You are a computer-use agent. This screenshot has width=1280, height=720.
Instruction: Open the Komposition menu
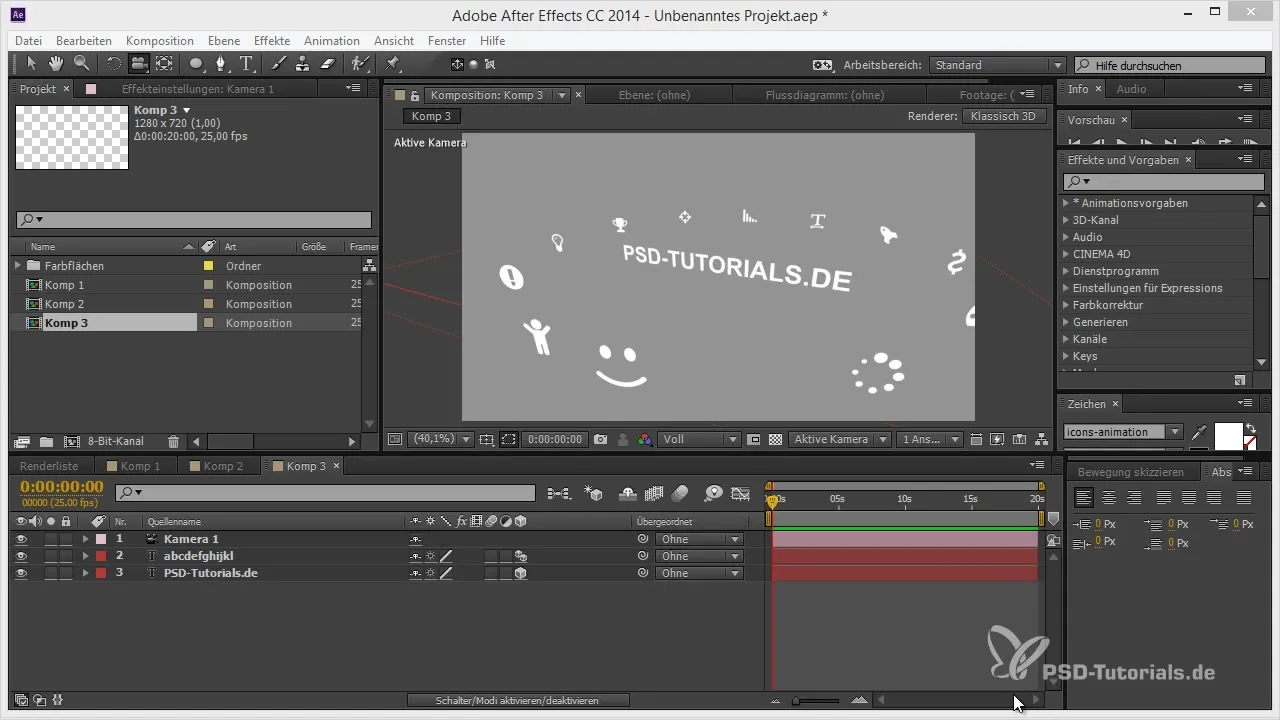[160, 41]
